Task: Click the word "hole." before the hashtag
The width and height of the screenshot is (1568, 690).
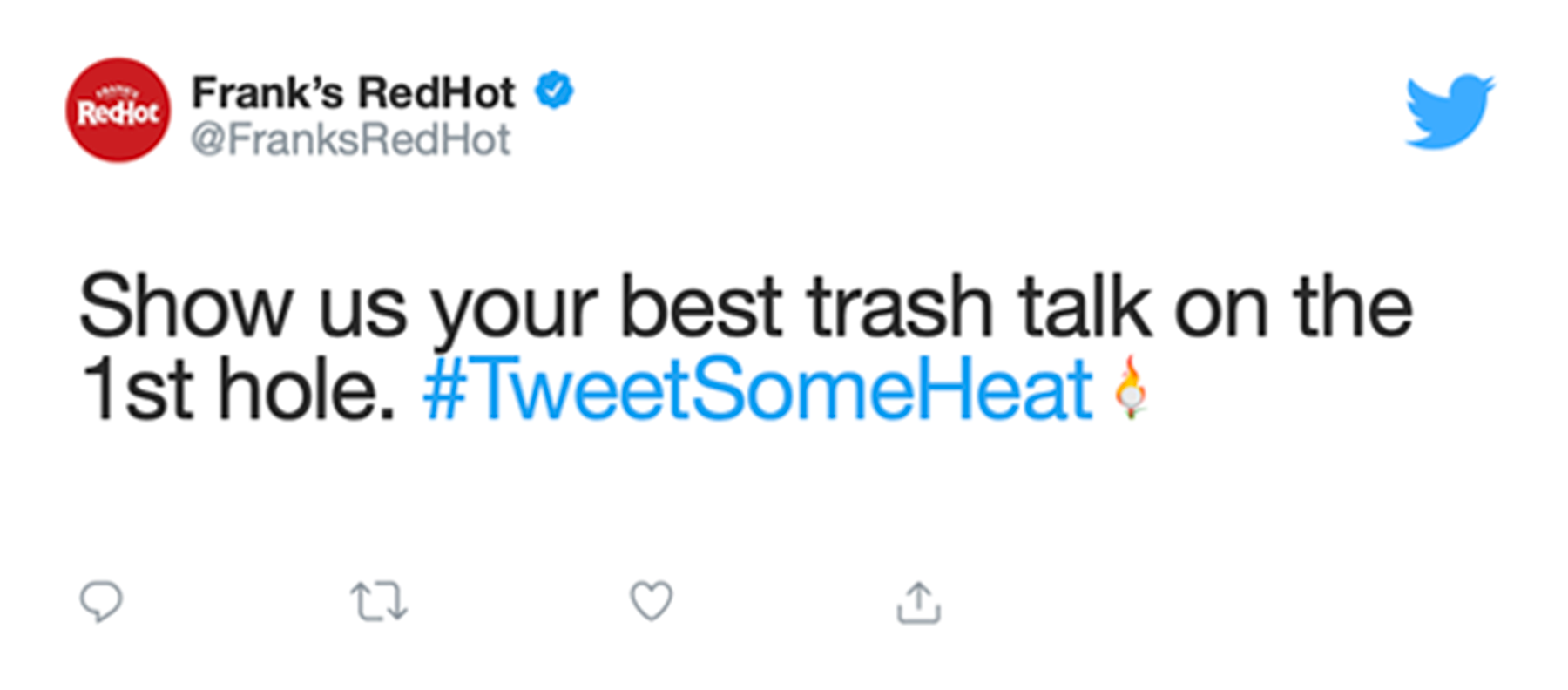Action: pos(306,389)
